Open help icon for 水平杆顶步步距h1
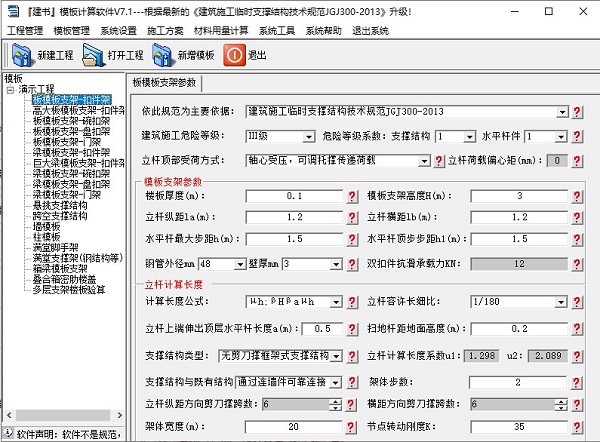600x442 pixels. click(x=577, y=239)
